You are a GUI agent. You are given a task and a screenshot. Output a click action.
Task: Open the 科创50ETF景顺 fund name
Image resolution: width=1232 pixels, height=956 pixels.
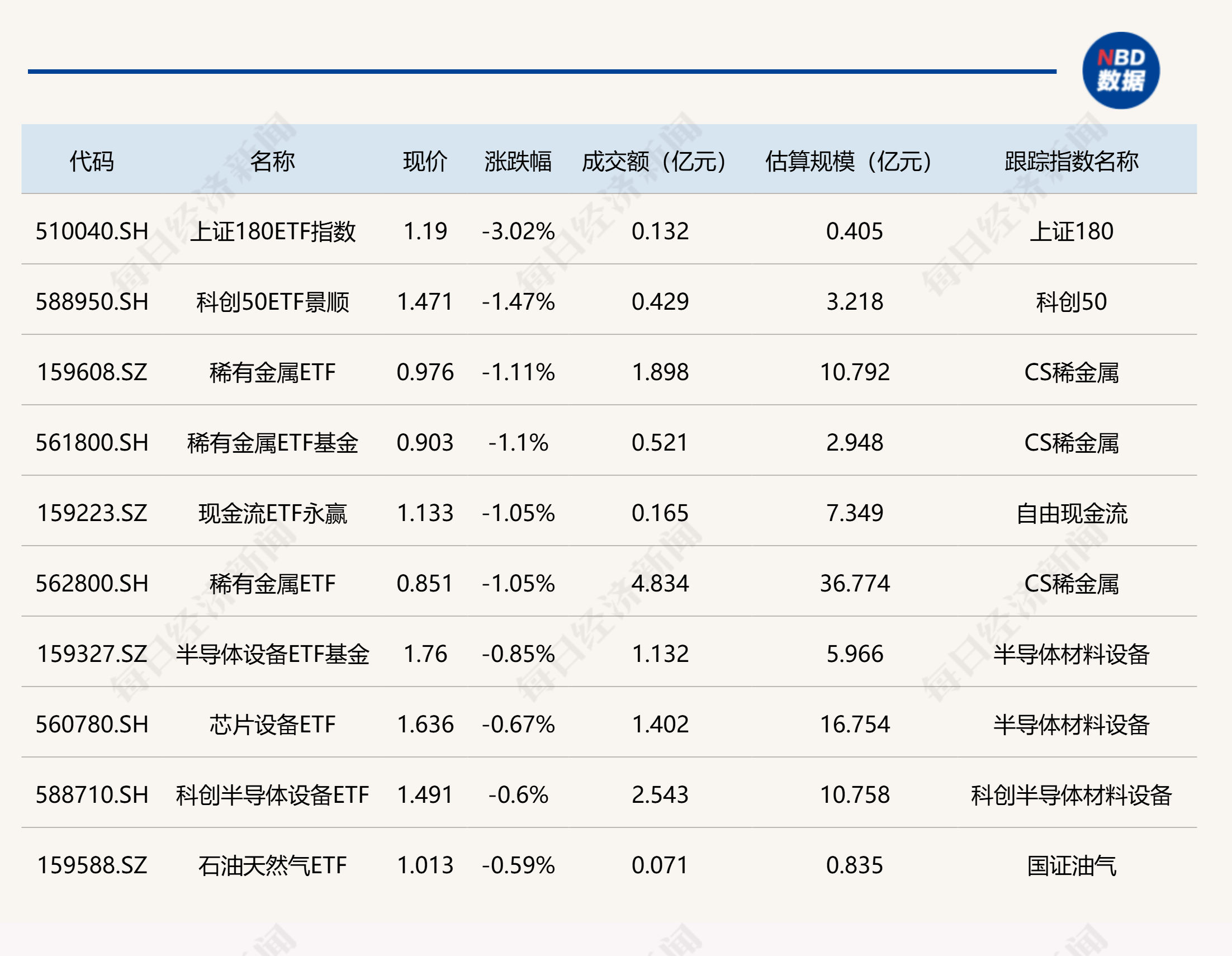click(272, 302)
